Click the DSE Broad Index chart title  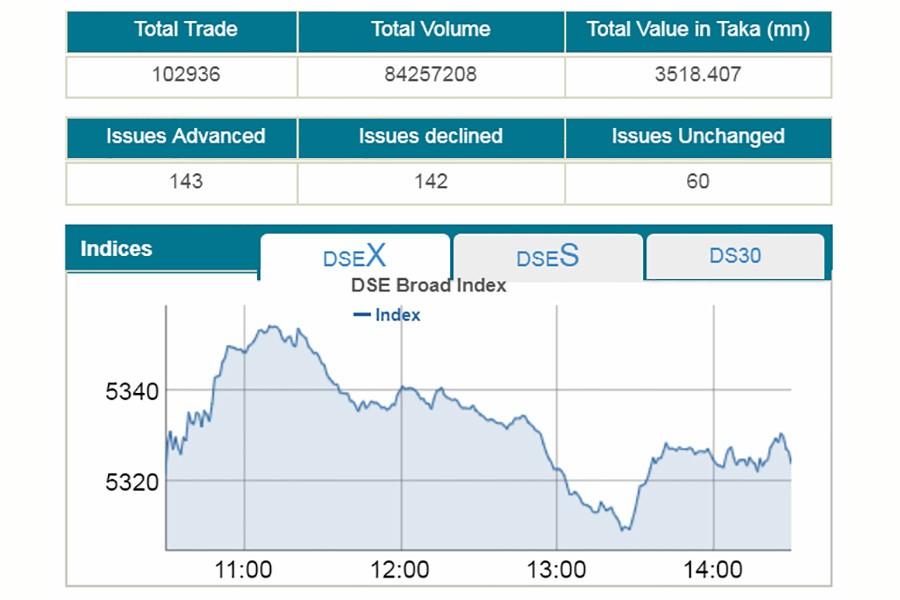[x=428, y=285]
